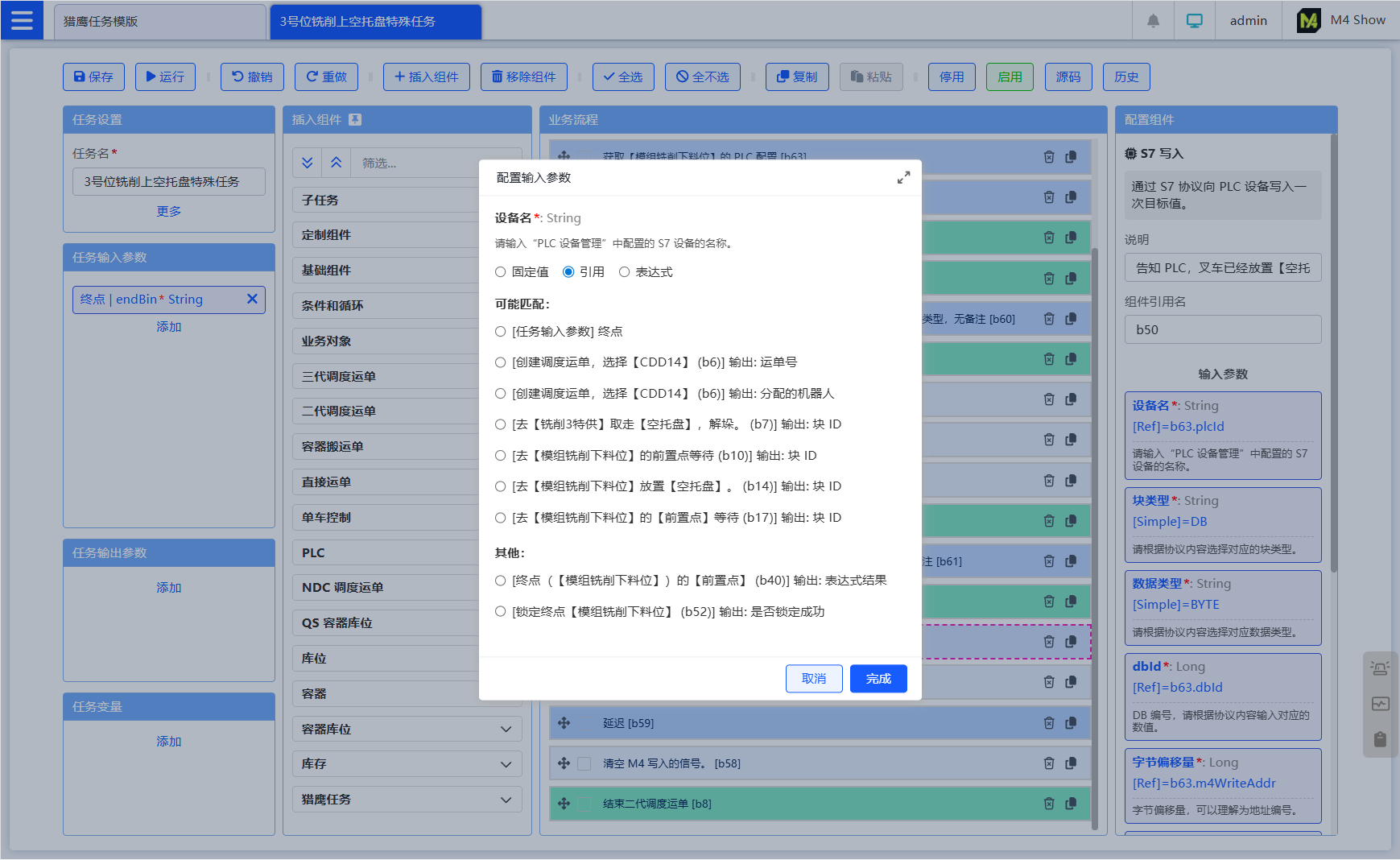Click the 任务名 input field
The height and width of the screenshot is (860, 1400).
[168, 182]
